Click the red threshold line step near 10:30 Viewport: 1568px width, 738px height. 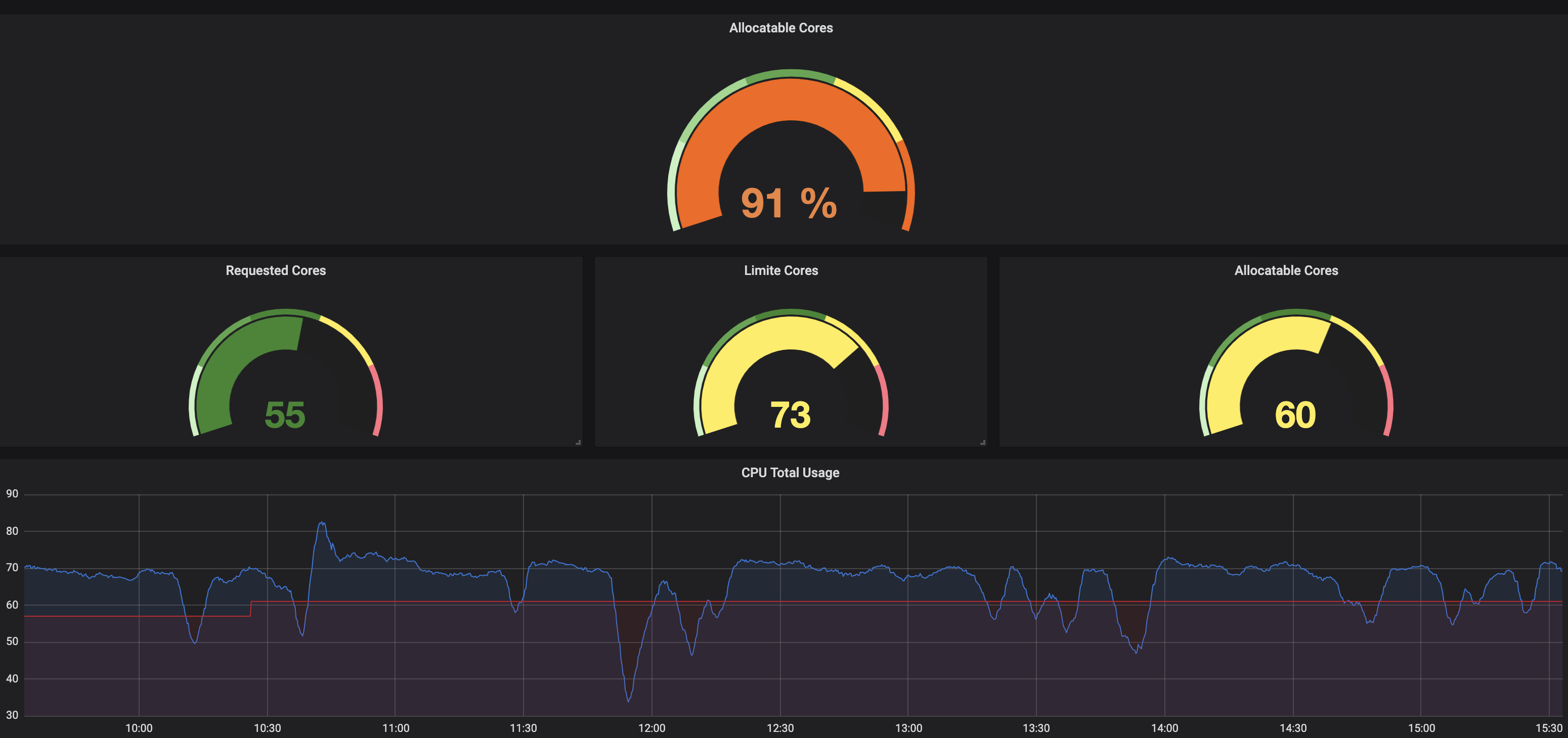coord(251,609)
